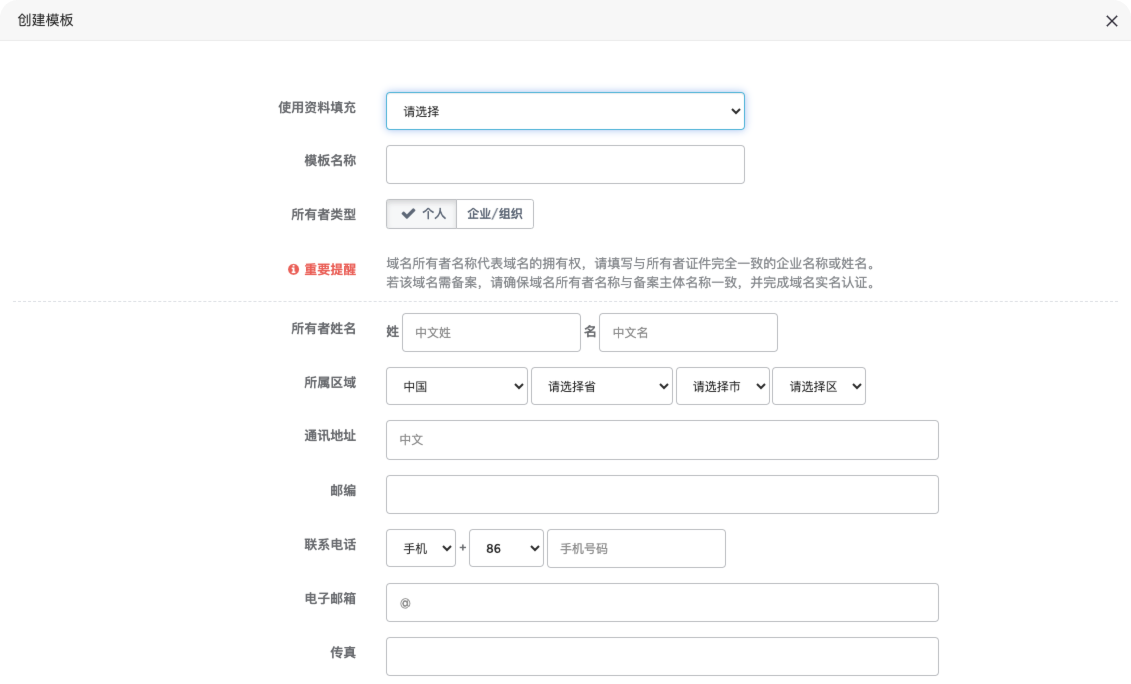Focus the 手机号码 phone number field
The height and width of the screenshot is (684, 1131).
point(636,548)
